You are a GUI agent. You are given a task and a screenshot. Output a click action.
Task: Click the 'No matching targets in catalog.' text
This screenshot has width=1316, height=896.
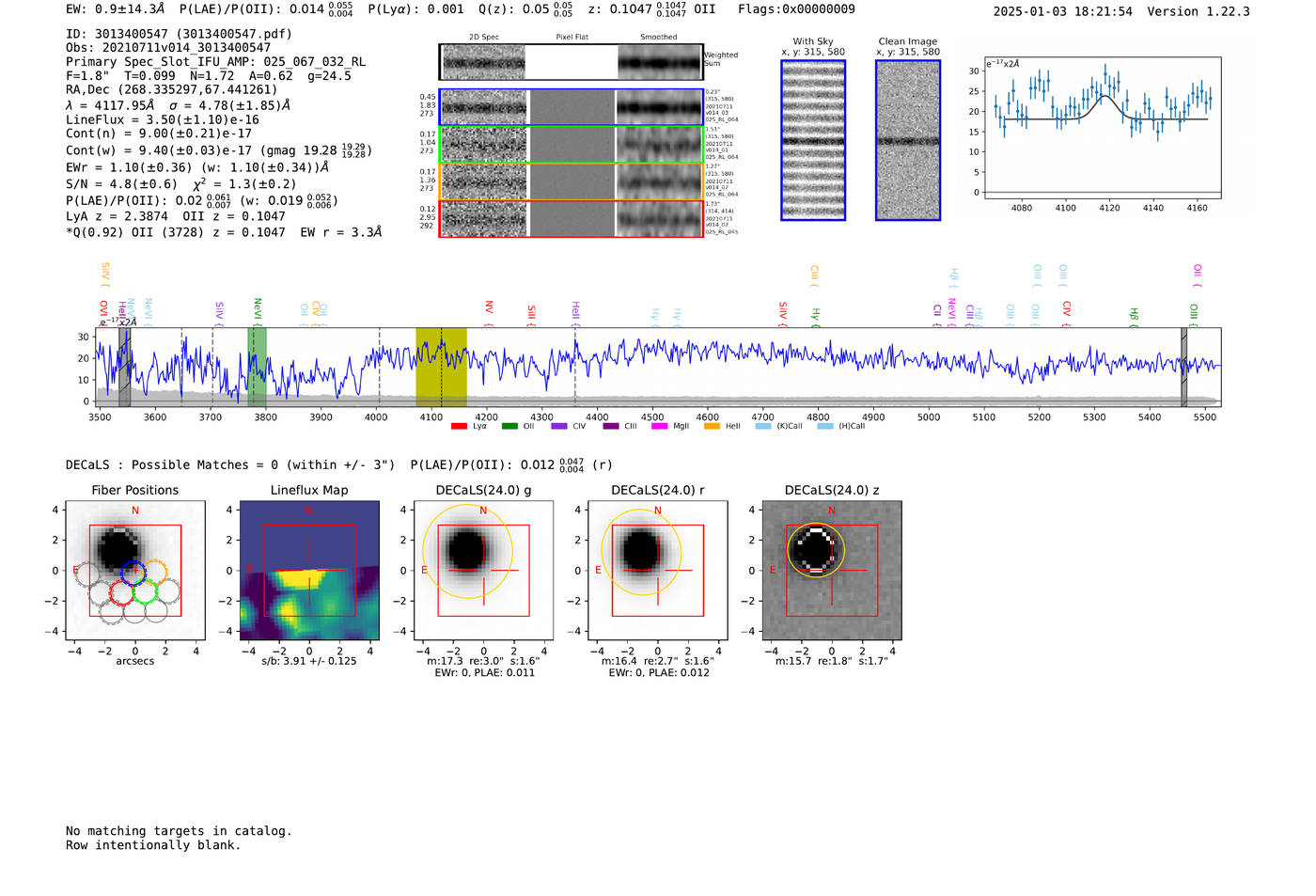click(x=179, y=831)
